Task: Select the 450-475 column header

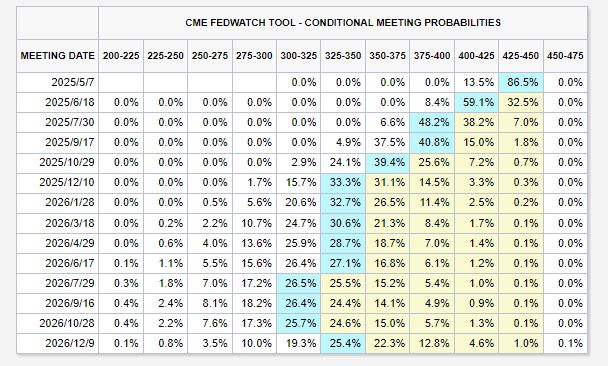Action: click(565, 56)
